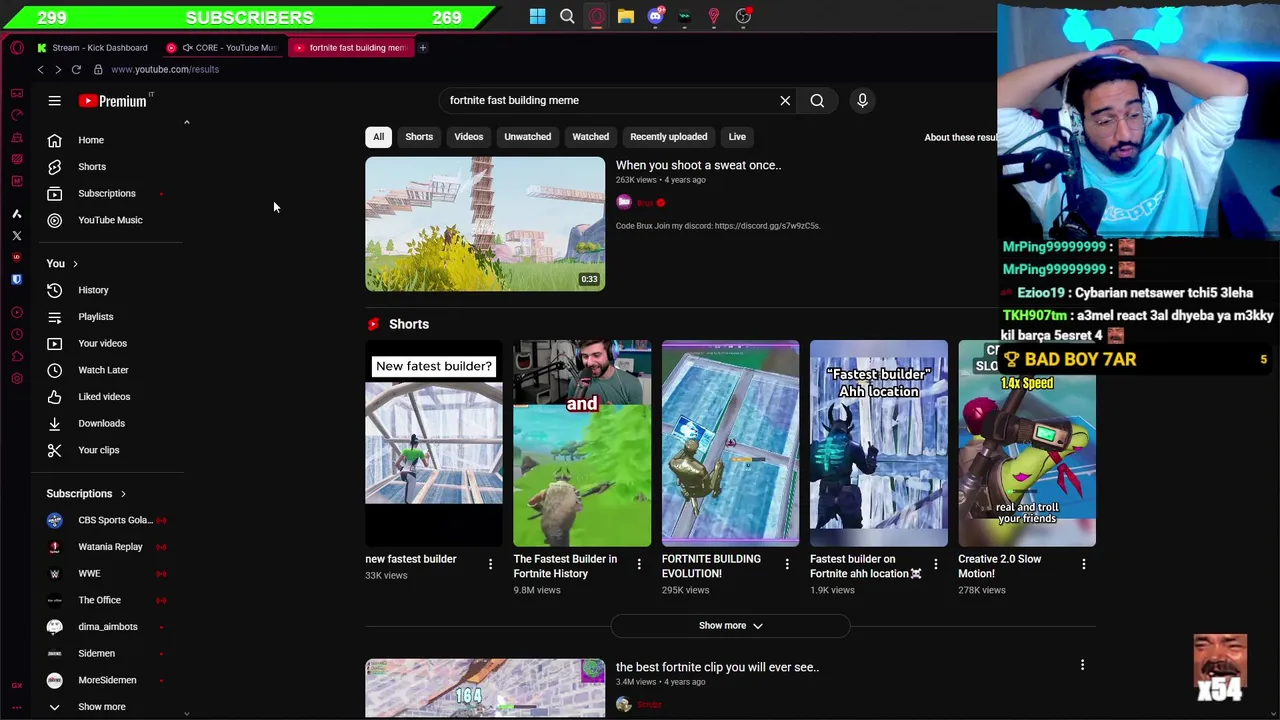Go forward in the browser
The height and width of the screenshot is (720, 1280).
(58, 69)
